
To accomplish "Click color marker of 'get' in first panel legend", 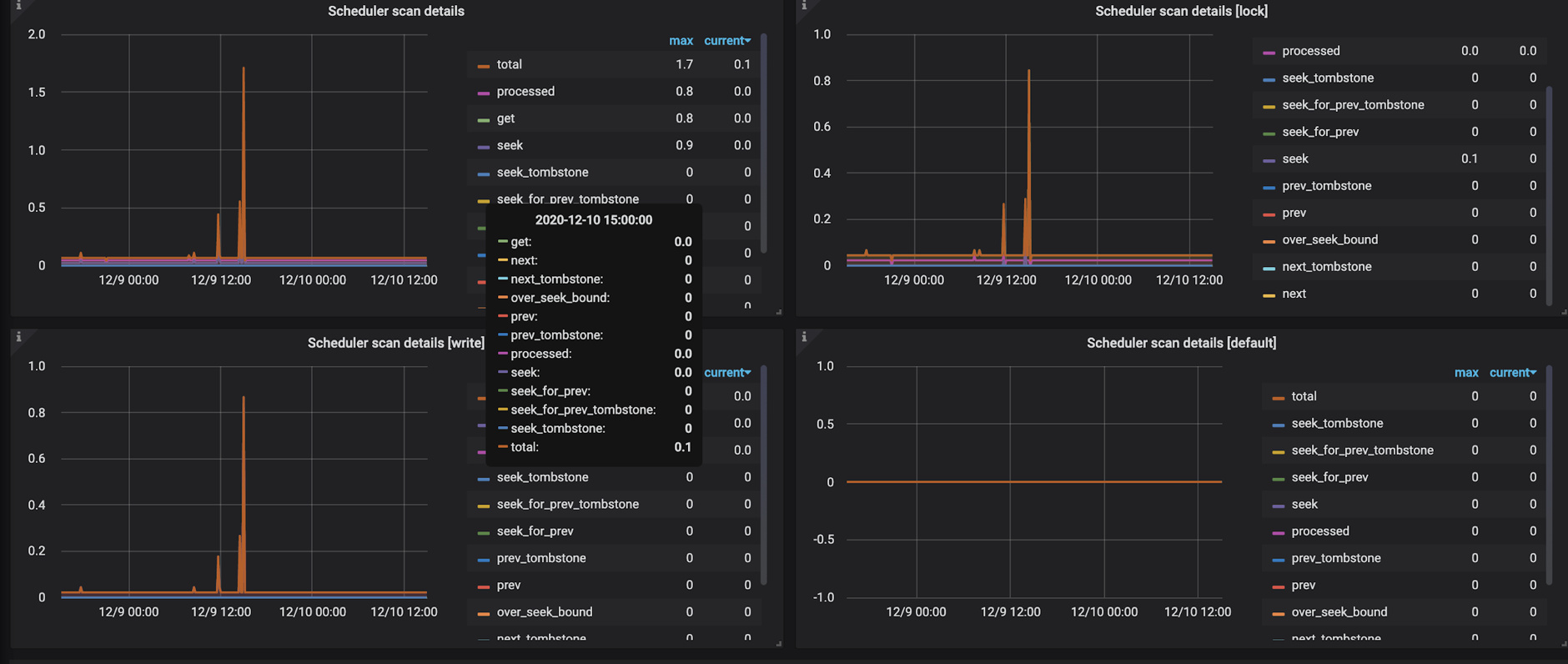I will pyautogui.click(x=483, y=120).
